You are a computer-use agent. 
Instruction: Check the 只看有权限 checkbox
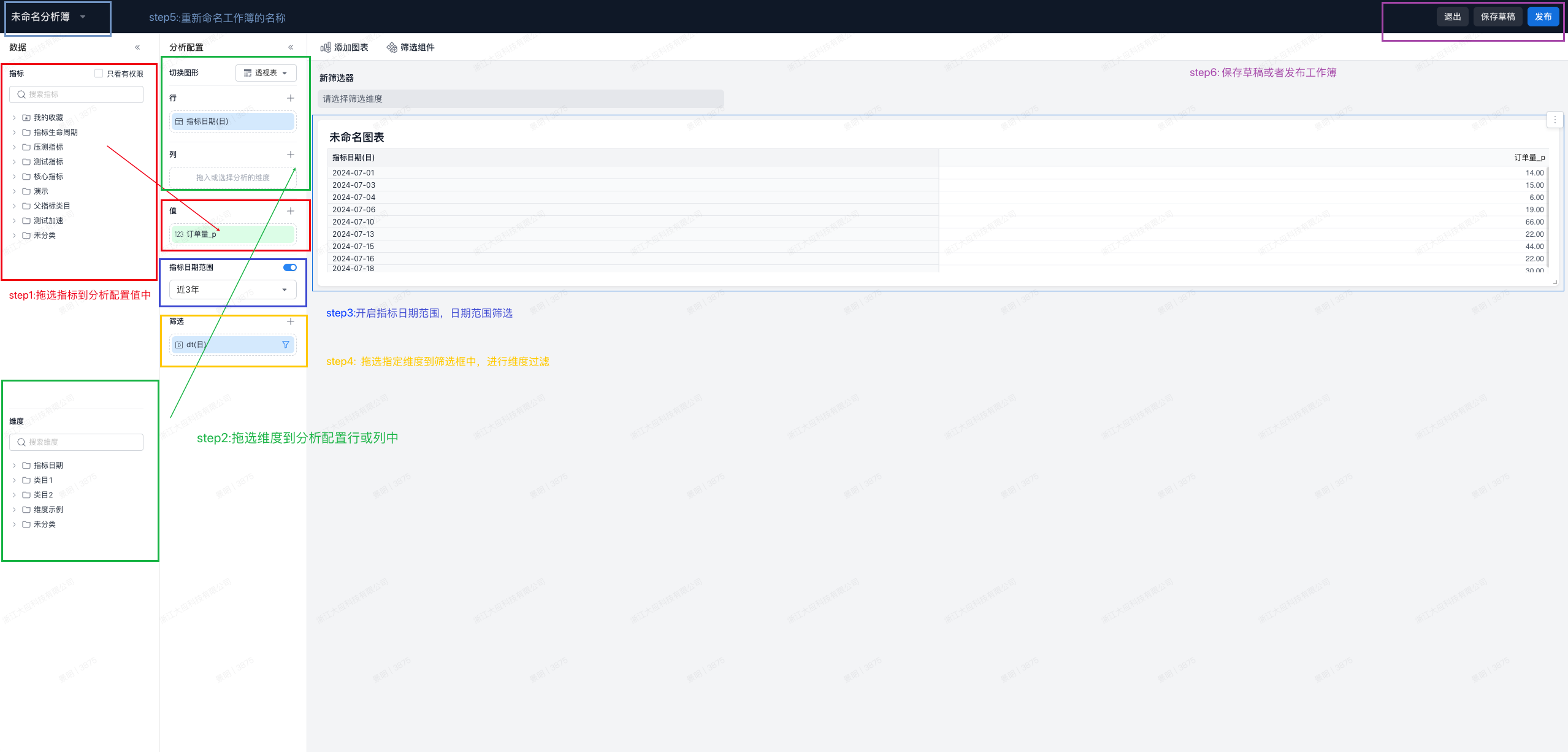pyautogui.click(x=99, y=74)
